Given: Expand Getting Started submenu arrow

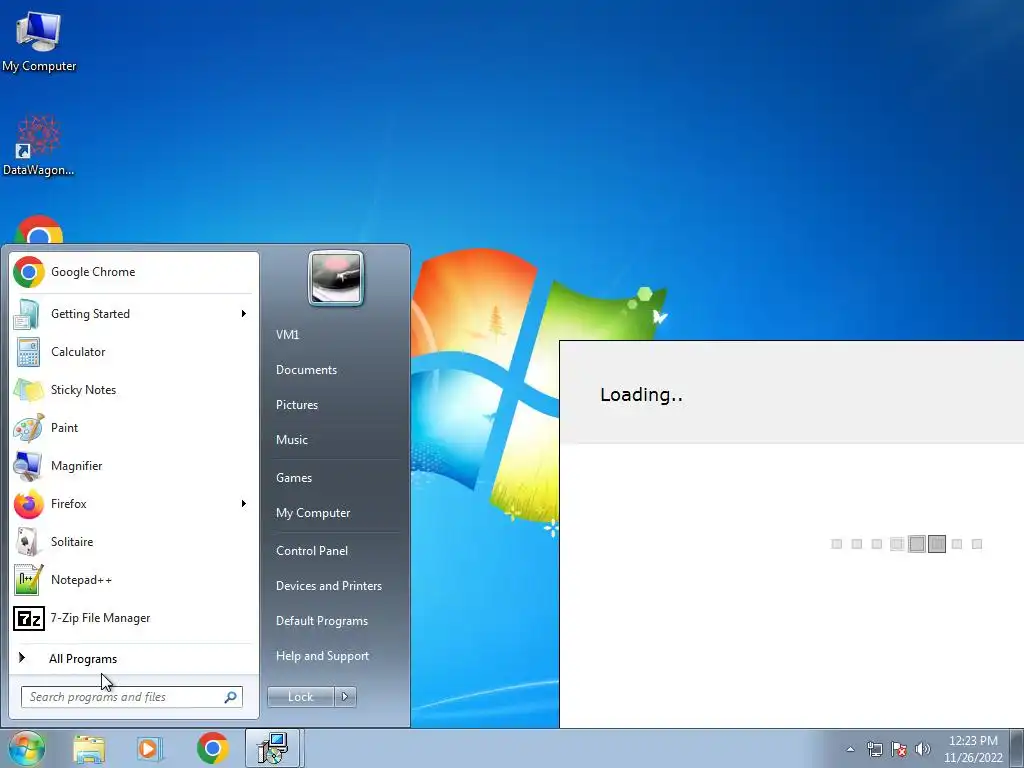Looking at the screenshot, I should pyautogui.click(x=244, y=314).
